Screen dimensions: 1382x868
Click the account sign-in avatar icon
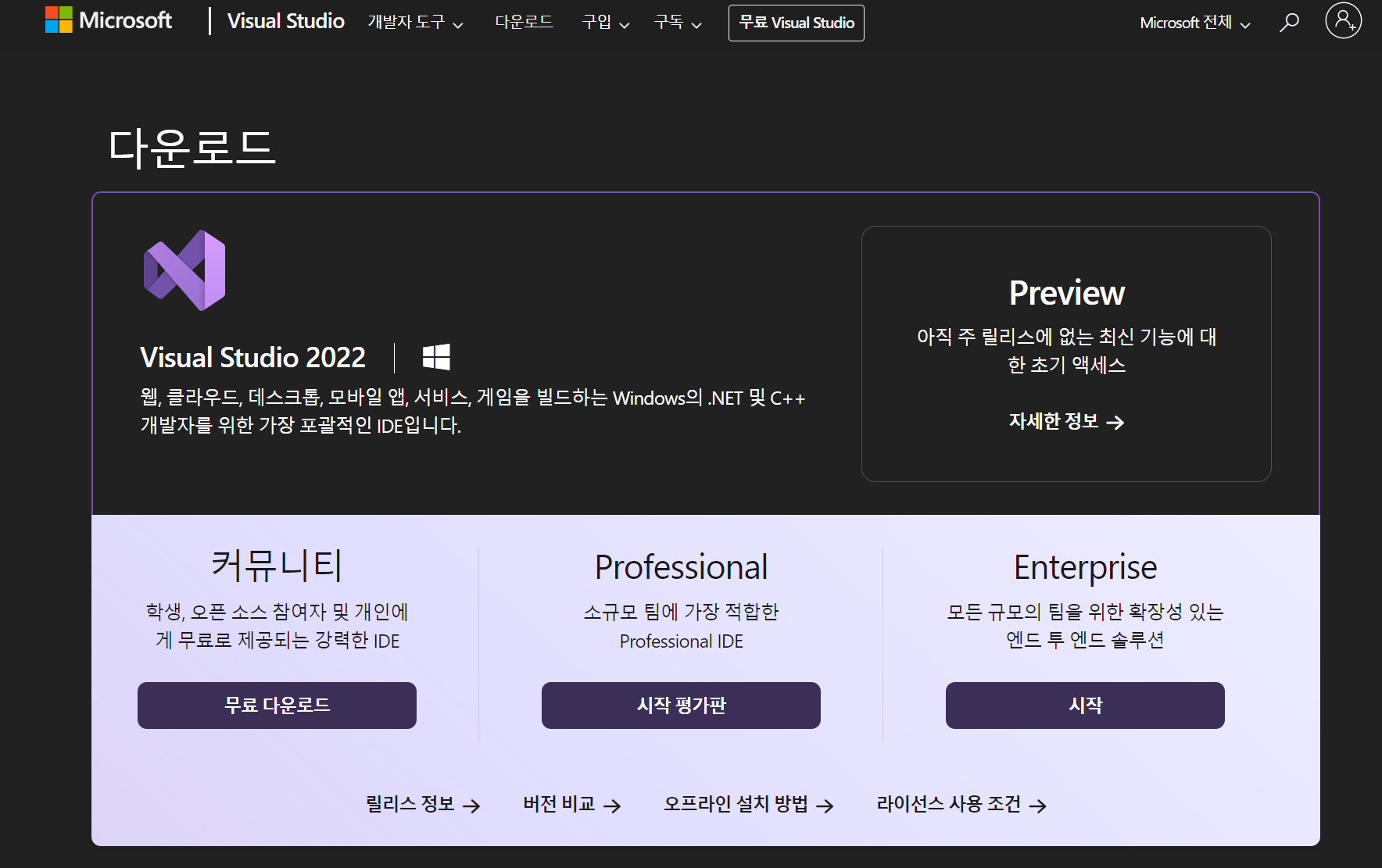click(1343, 20)
